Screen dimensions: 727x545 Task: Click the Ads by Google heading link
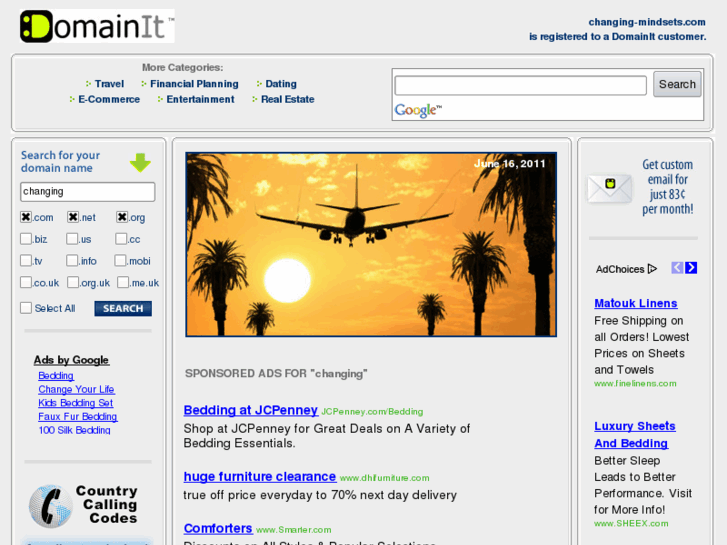point(71,360)
